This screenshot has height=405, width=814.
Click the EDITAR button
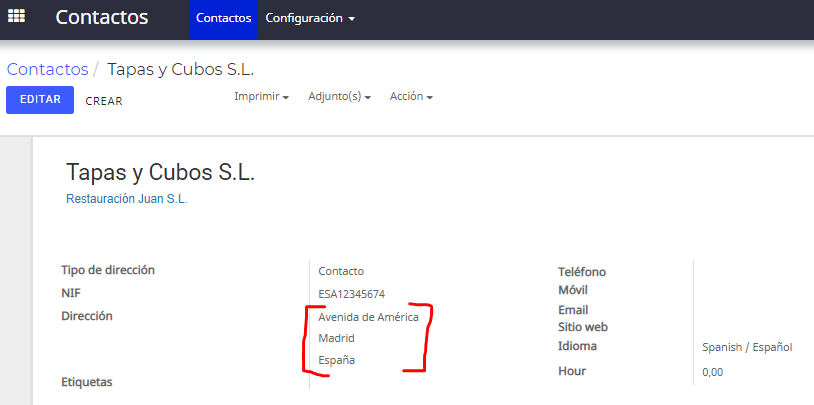coord(40,100)
